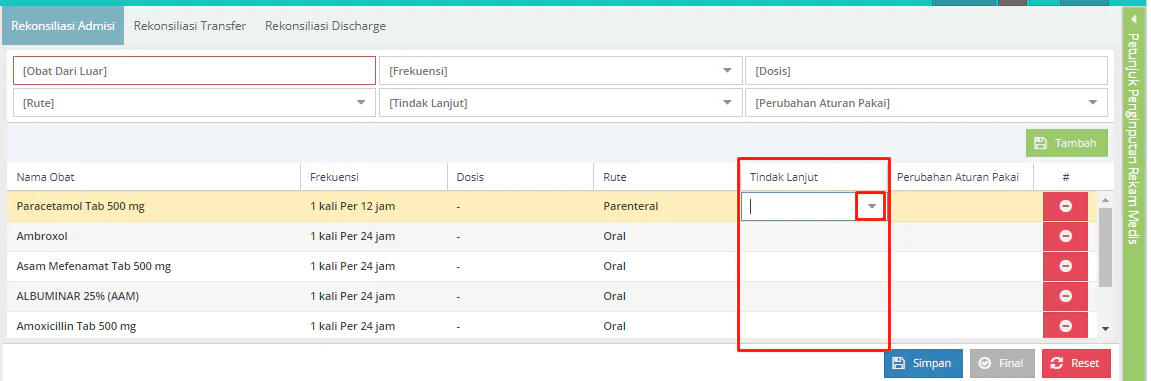This screenshot has height=381, width=1151.
Task: Click the table's scroll down arrow
Action: click(x=1105, y=329)
